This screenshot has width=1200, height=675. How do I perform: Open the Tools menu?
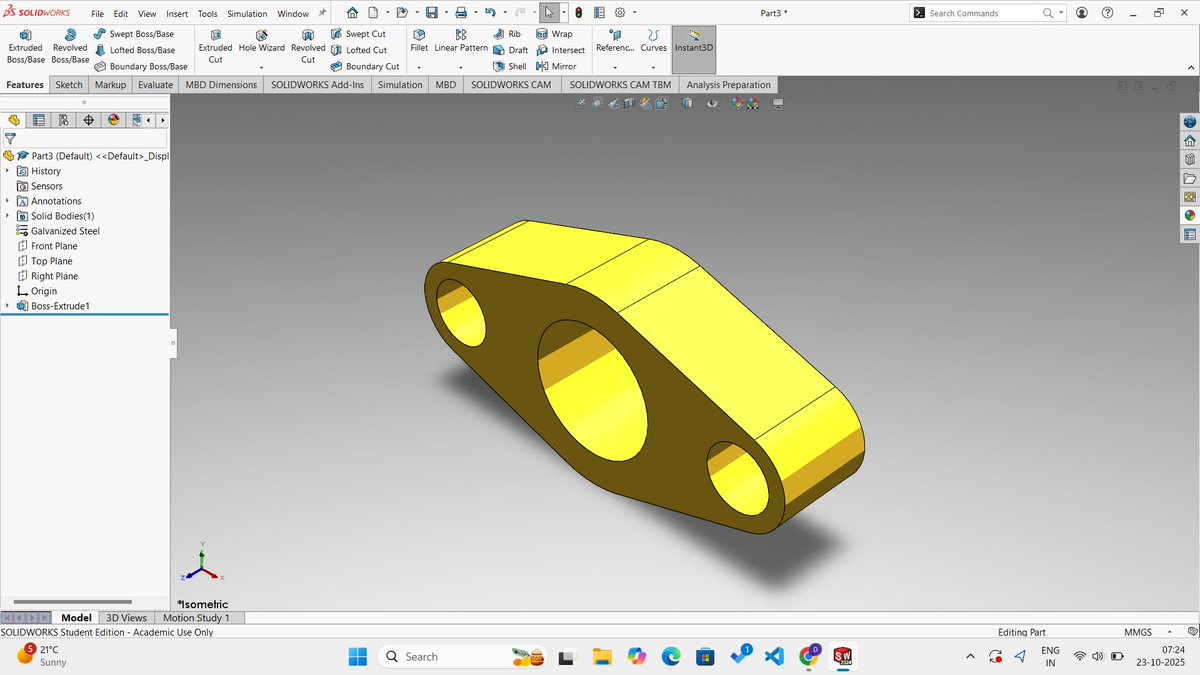(207, 14)
